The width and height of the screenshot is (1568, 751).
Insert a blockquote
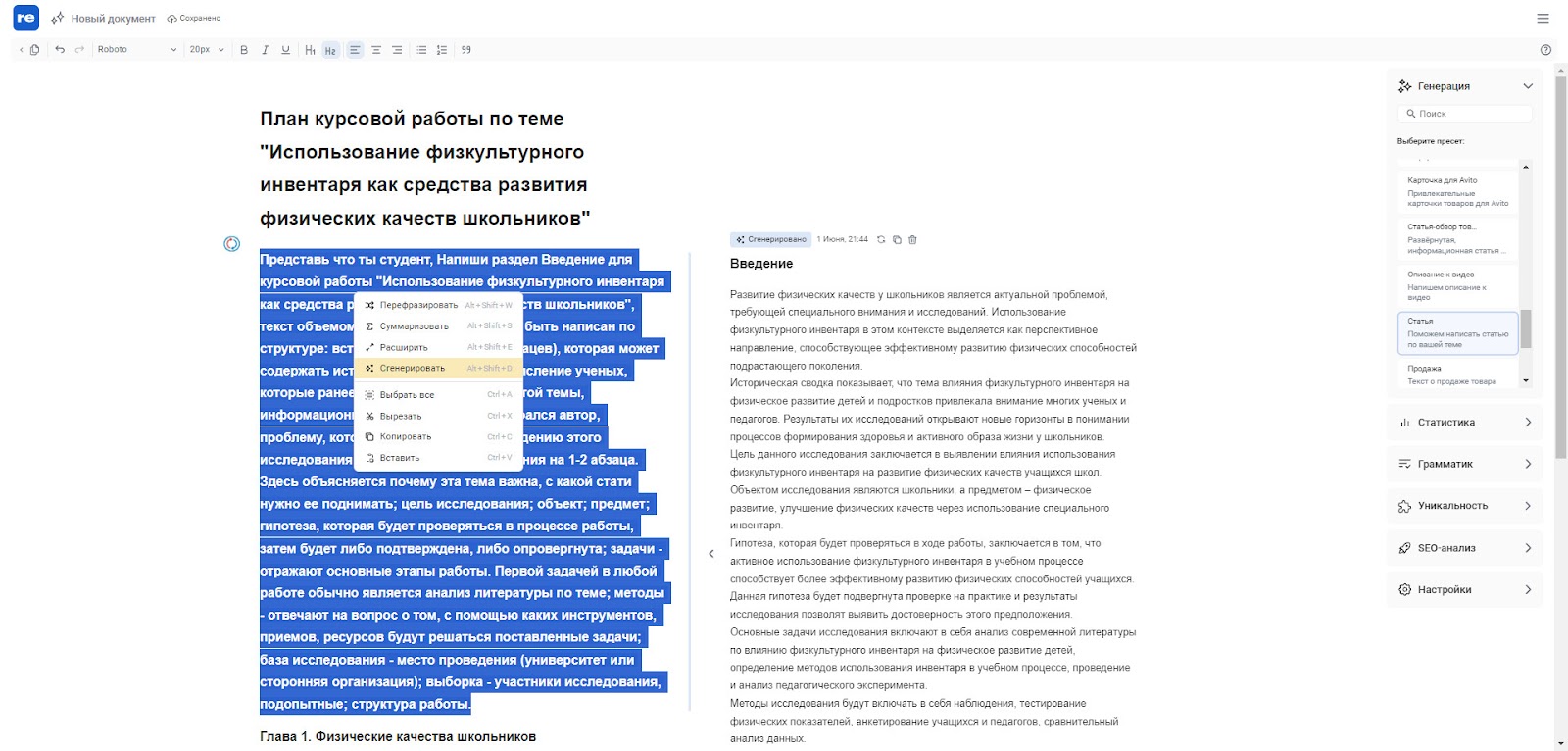466,50
